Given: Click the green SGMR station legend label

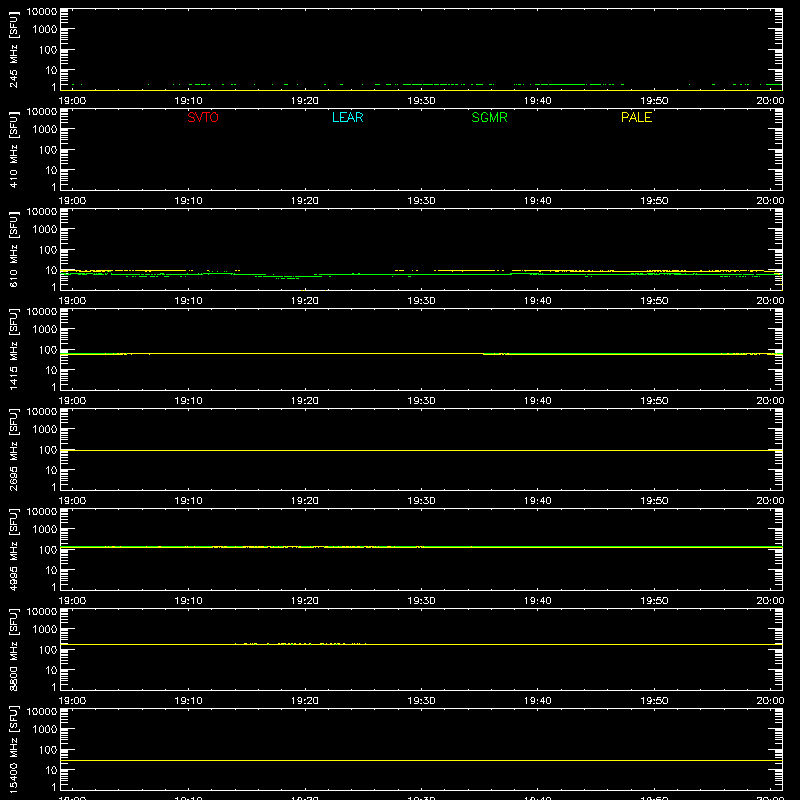Looking at the screenshot, I should (x=489, y=117).
